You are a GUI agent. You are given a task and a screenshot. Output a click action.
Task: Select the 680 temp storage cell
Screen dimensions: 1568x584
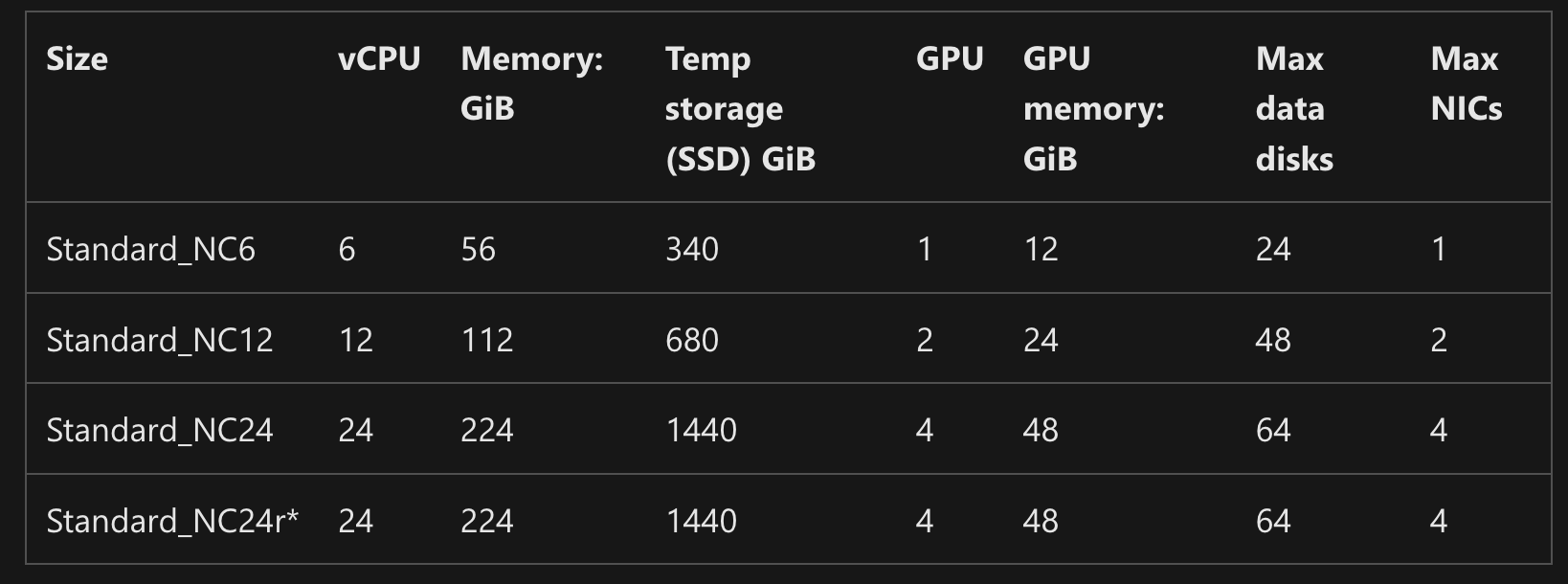tap(692, 340)
